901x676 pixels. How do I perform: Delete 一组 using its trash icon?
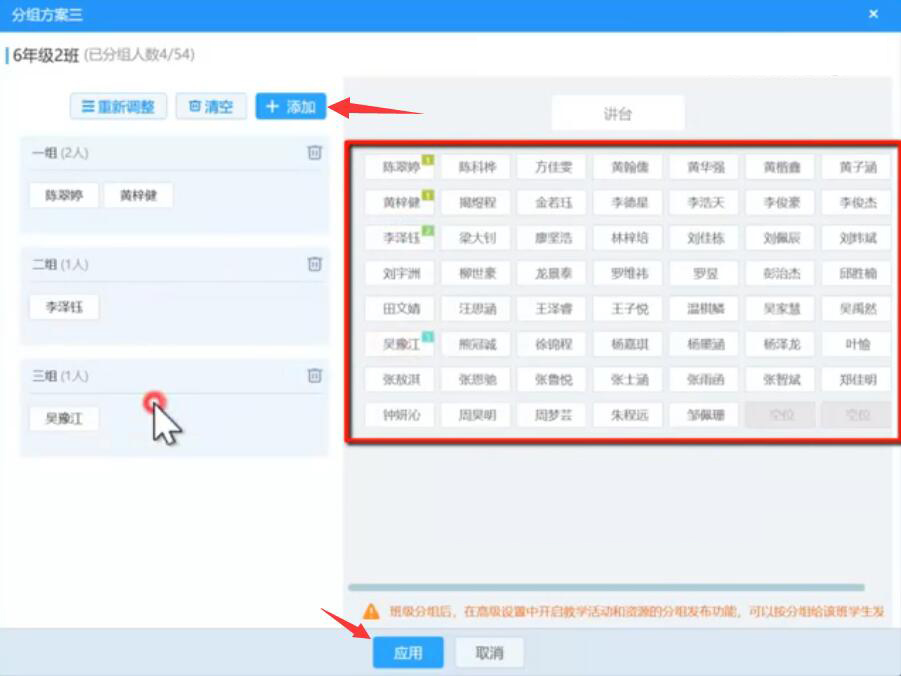point(314,152)
